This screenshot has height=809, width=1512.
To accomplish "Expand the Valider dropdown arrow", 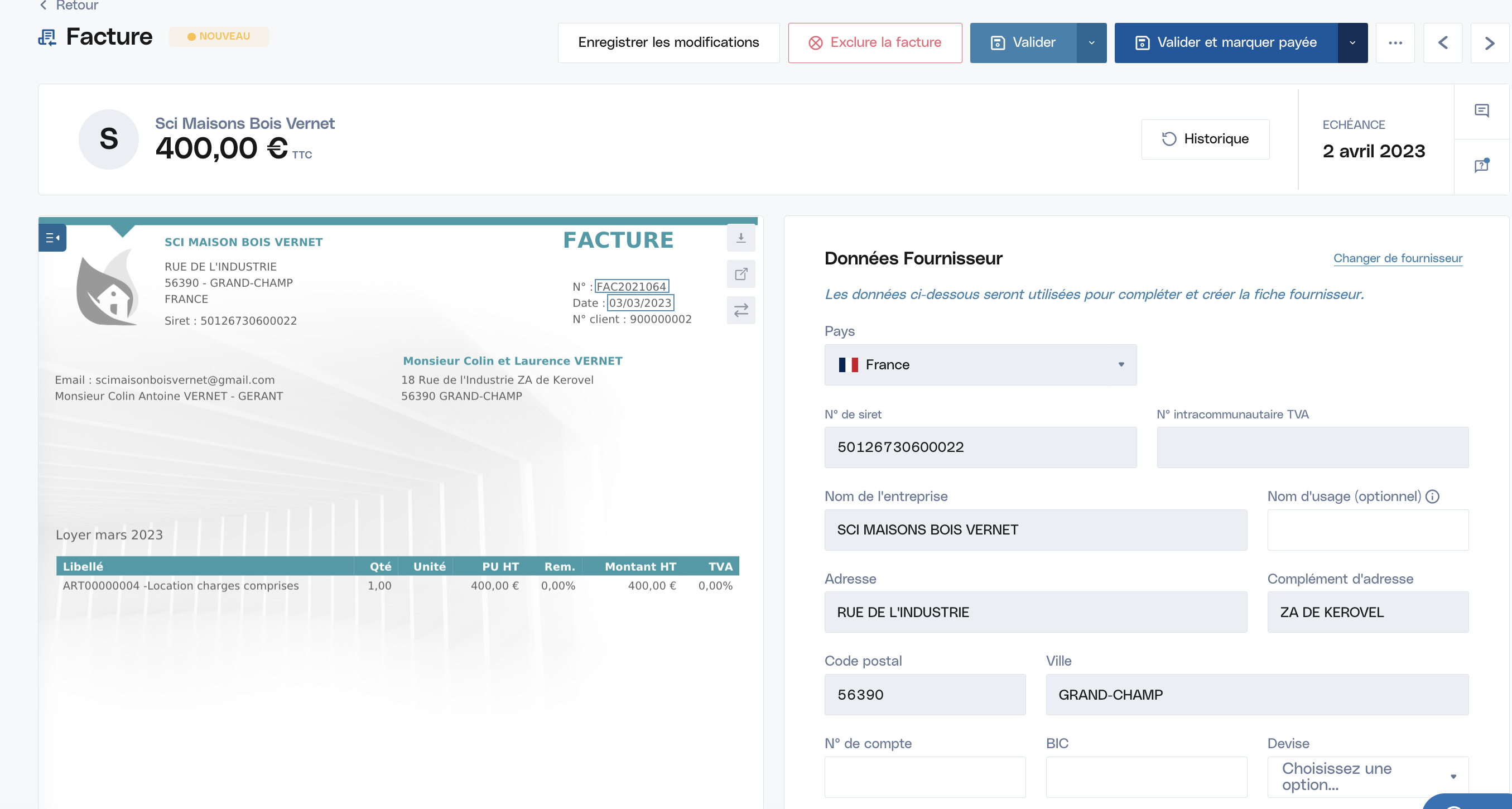I will click(1092, 43).
